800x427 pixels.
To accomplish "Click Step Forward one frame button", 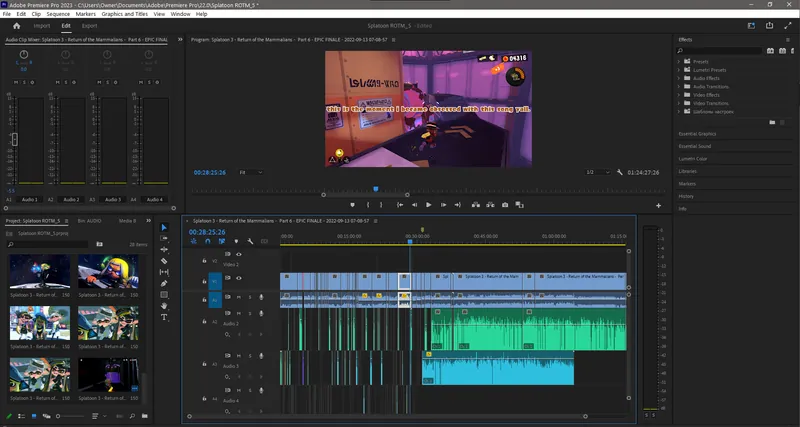I will (x=443, y=205).
